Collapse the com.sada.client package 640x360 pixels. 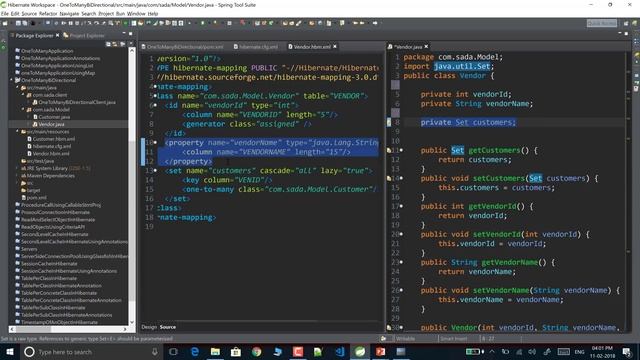point(23,95)
